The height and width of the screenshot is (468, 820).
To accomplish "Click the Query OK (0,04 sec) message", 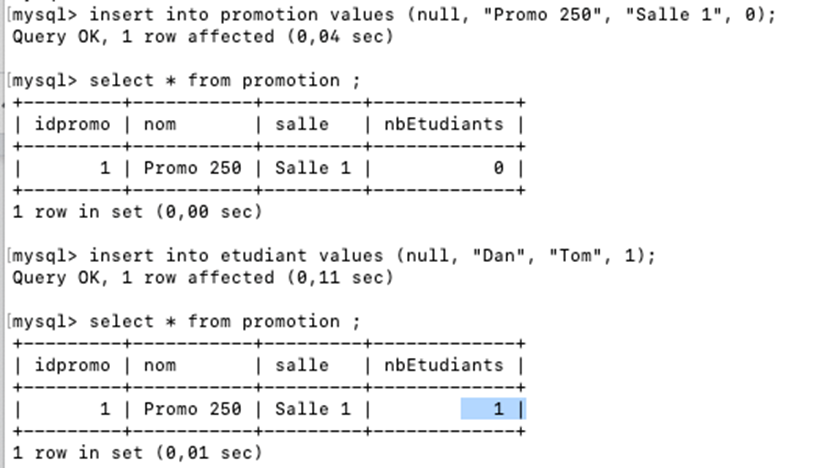I will click(202, 37).
